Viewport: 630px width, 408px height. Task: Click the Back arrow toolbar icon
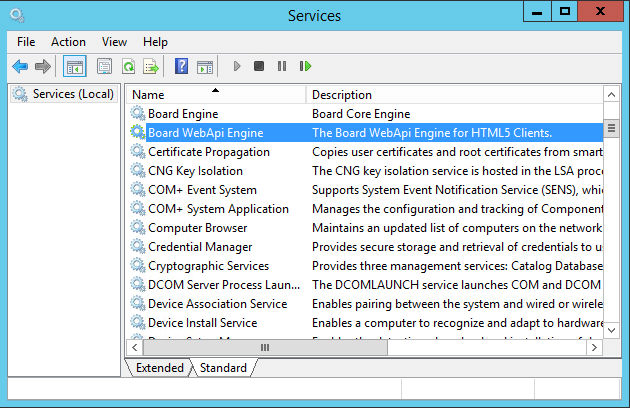[20, 66]
